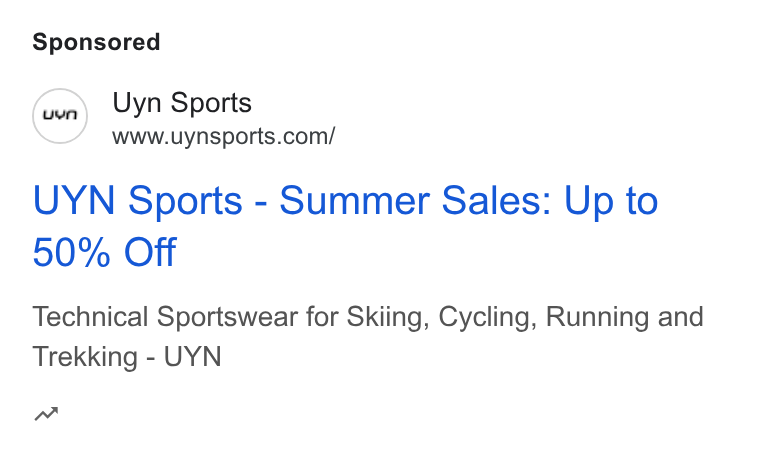The width and height of the screenshot is (760, 462).
Task: Click "UYN" at the headline start
Action: [x=74, y=201]
